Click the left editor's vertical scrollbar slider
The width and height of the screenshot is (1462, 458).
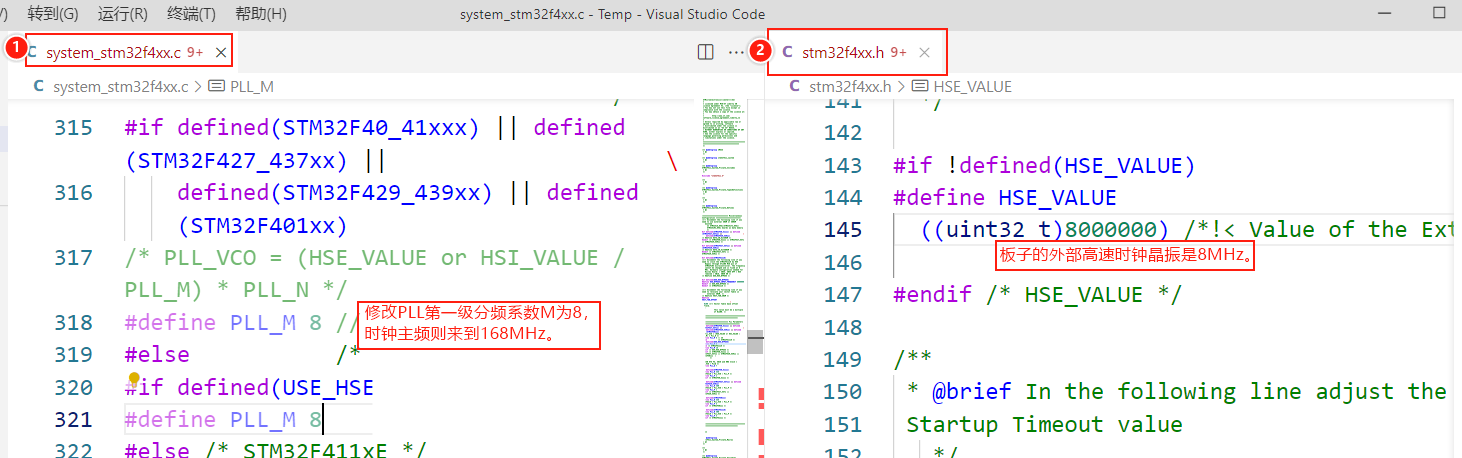tap(755, 342)
